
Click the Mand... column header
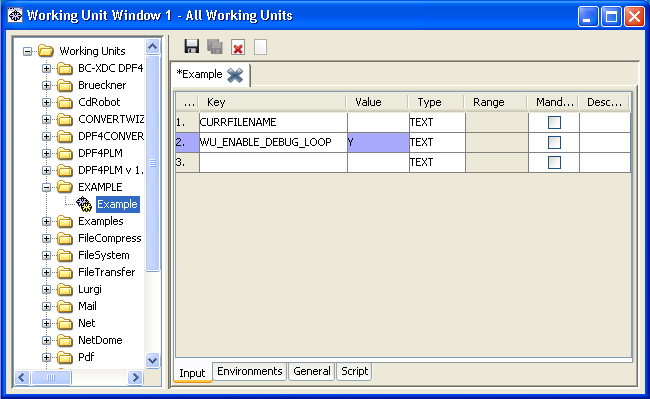pos(554,102)
